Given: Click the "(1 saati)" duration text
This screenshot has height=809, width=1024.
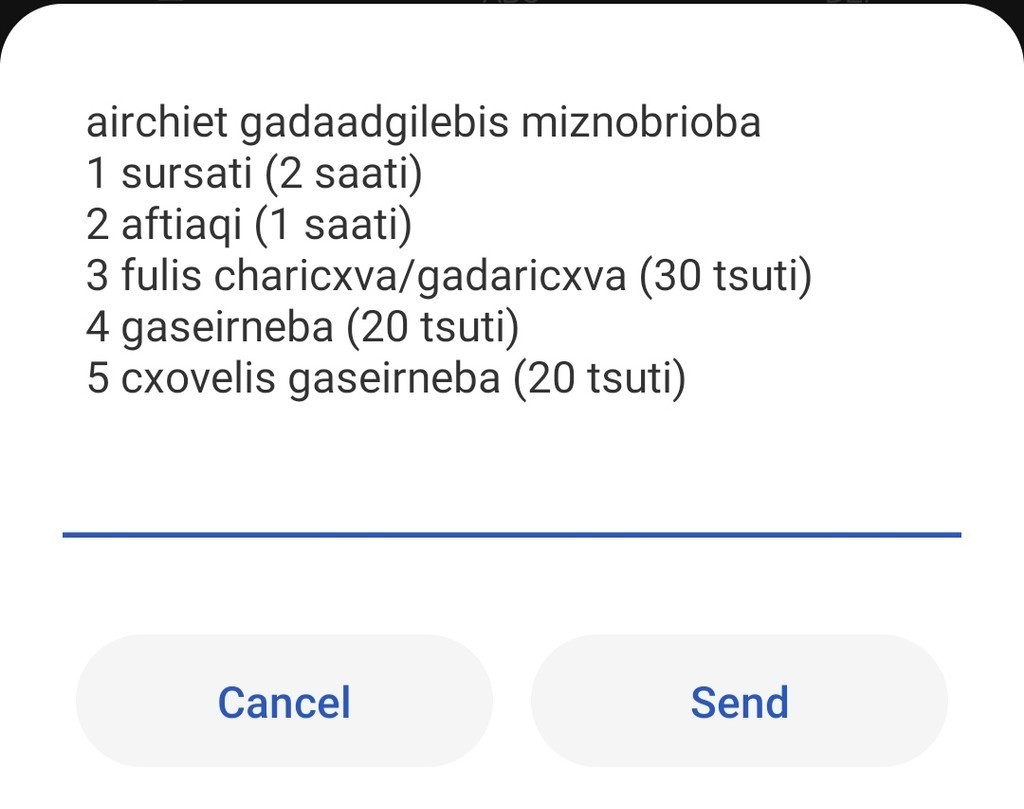Looking at the screenshot, I should pyautogui.click(x=333, y=226).
